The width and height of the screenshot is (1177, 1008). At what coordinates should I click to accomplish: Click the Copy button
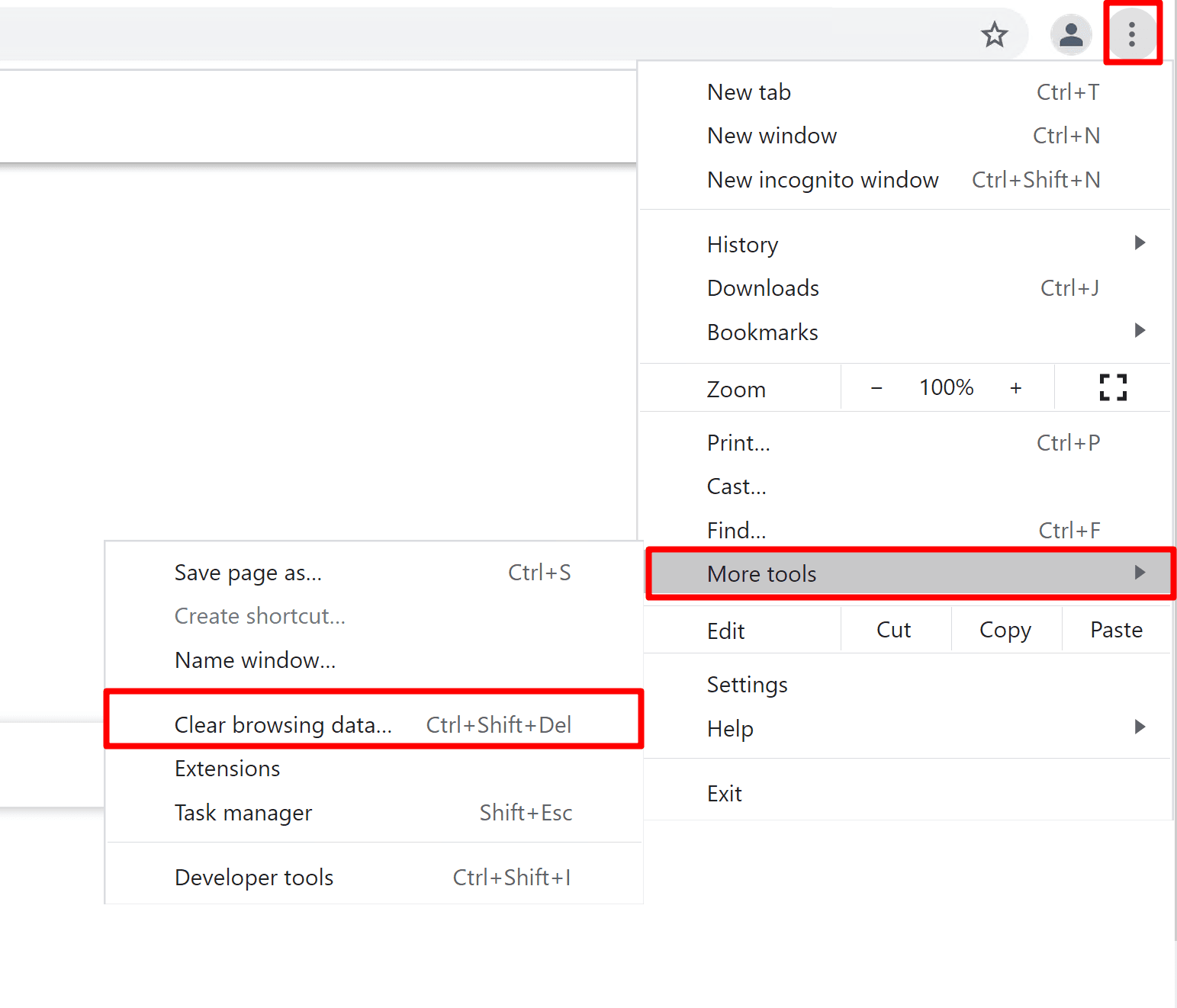pyautogui.click(x=1005, y=630)
